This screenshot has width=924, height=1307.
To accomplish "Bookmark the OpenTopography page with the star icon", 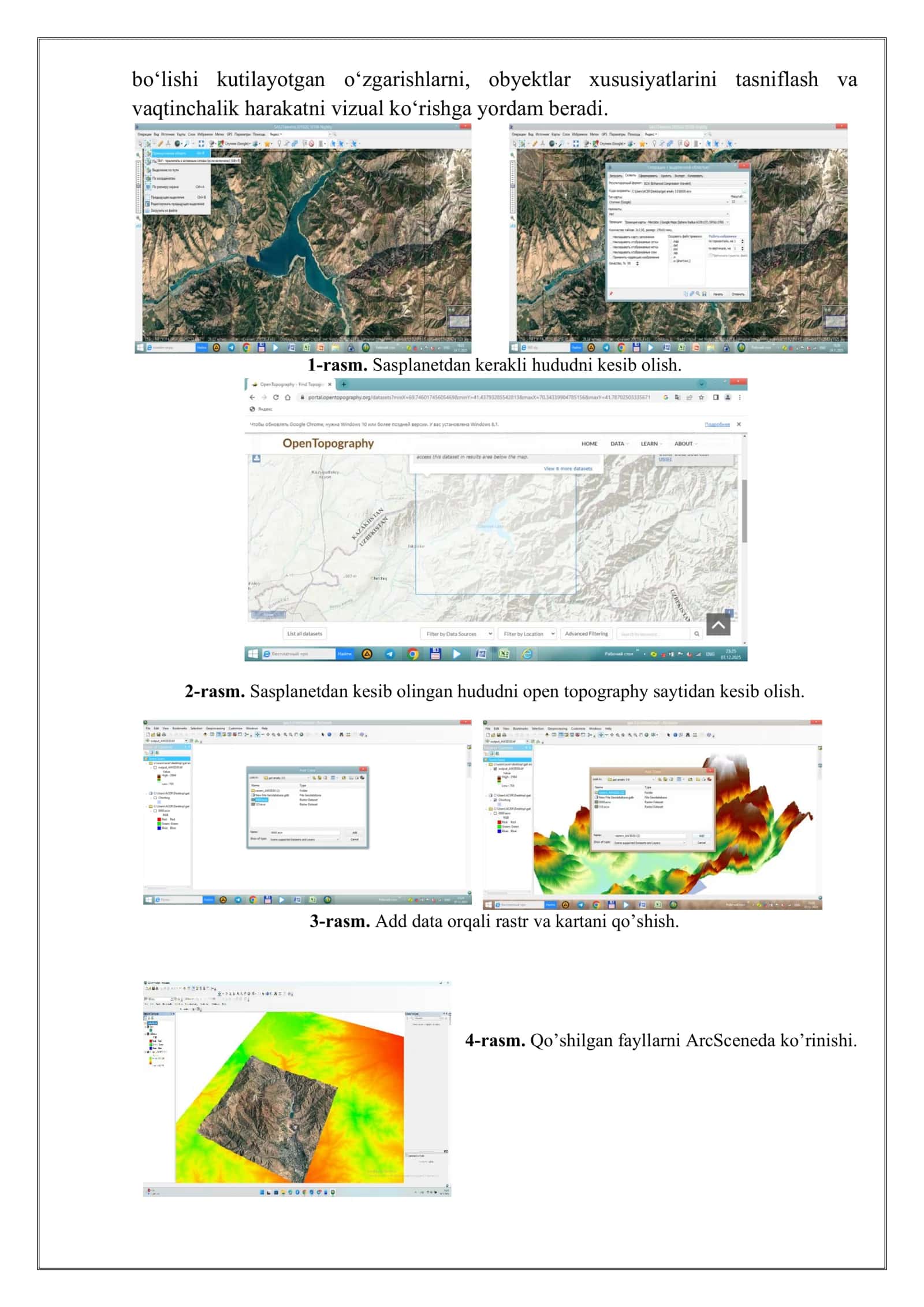I will tap(701, 398).
